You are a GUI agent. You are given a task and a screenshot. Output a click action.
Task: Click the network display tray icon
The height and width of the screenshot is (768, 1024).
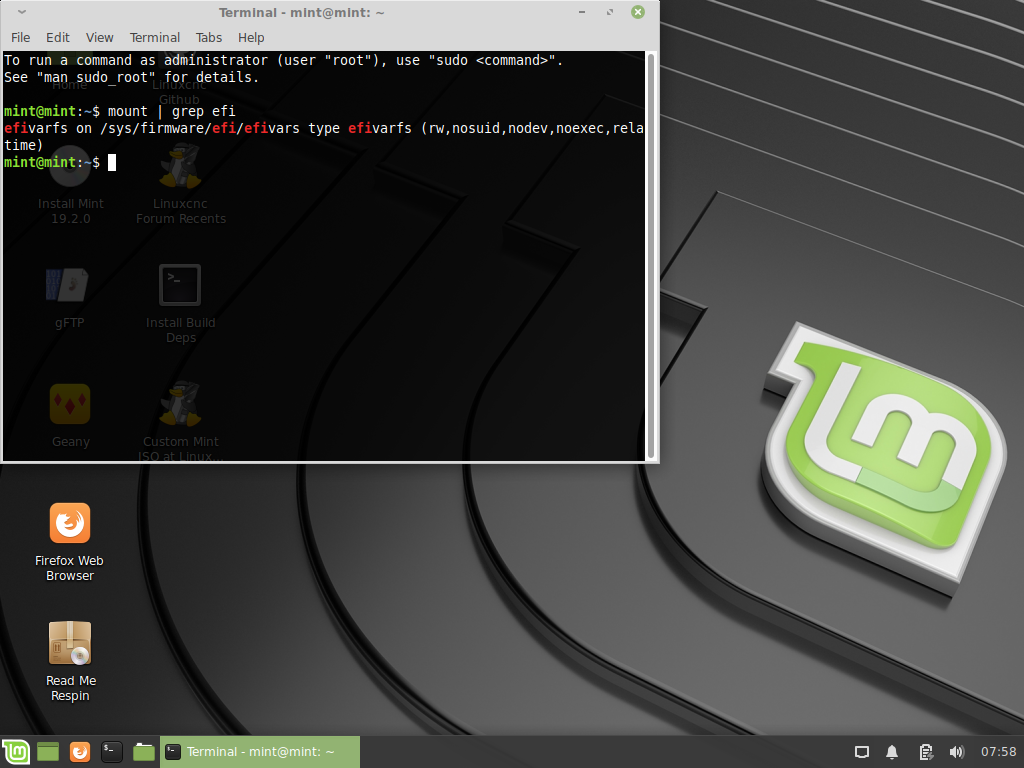point(861,752)
